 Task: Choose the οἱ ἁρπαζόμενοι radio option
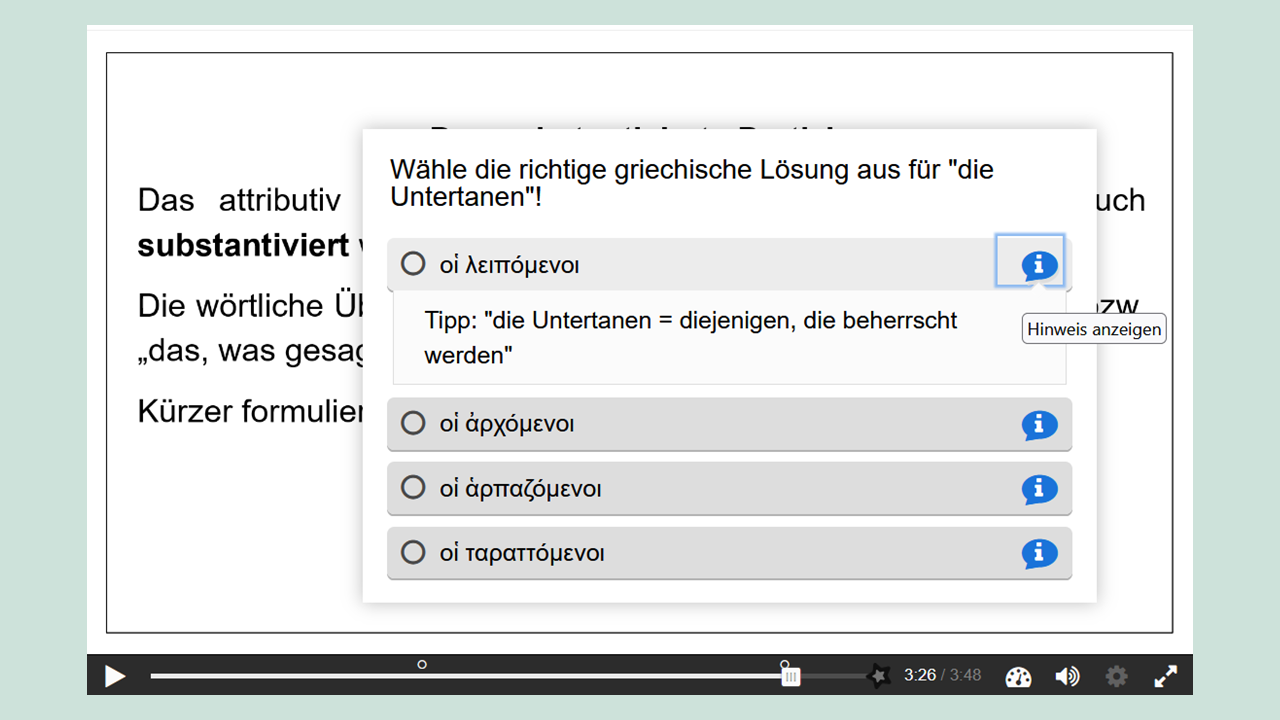point(413,488)
